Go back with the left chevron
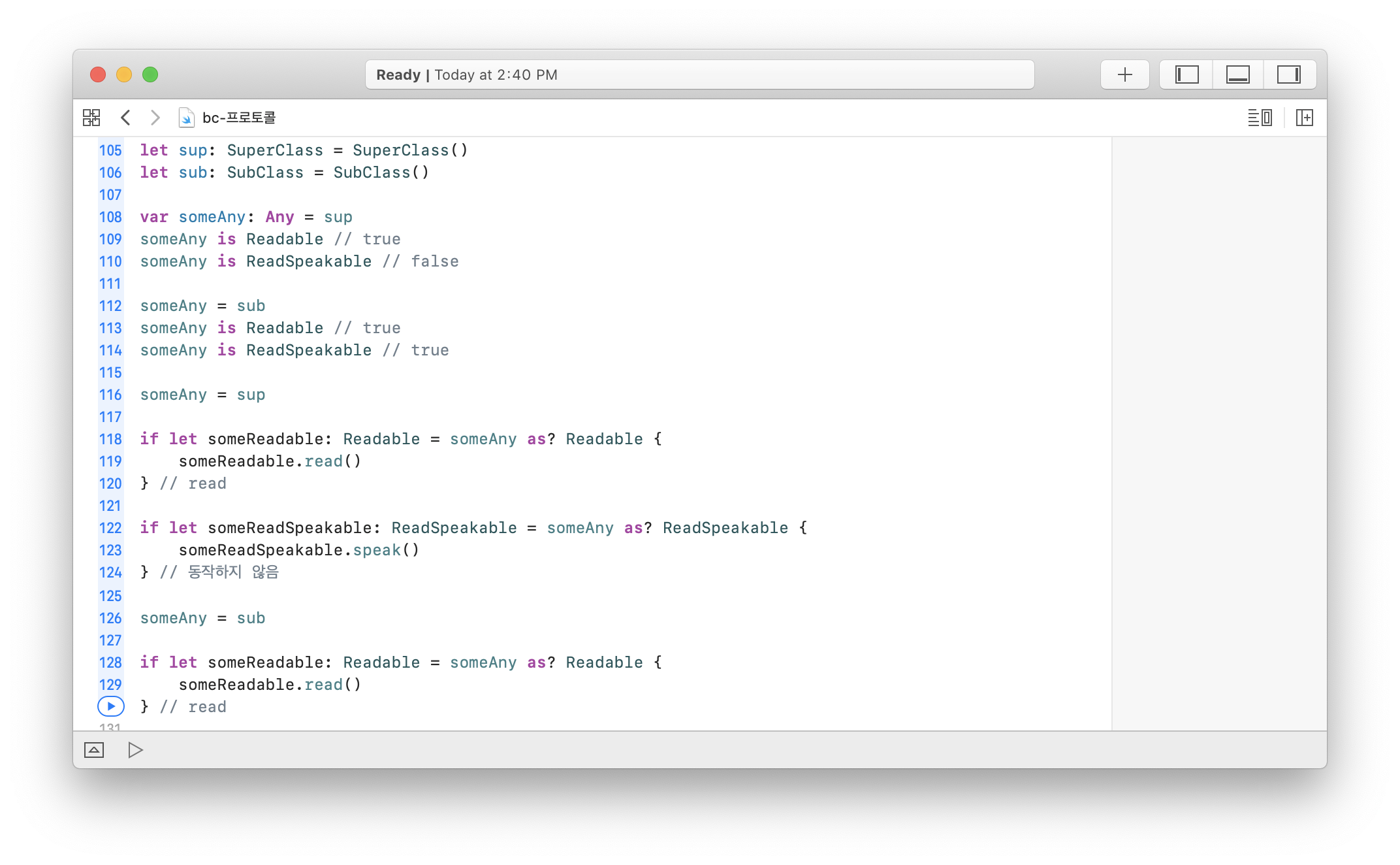The image size is (1400, 865). pyautogui.click(x=126, y=118)
